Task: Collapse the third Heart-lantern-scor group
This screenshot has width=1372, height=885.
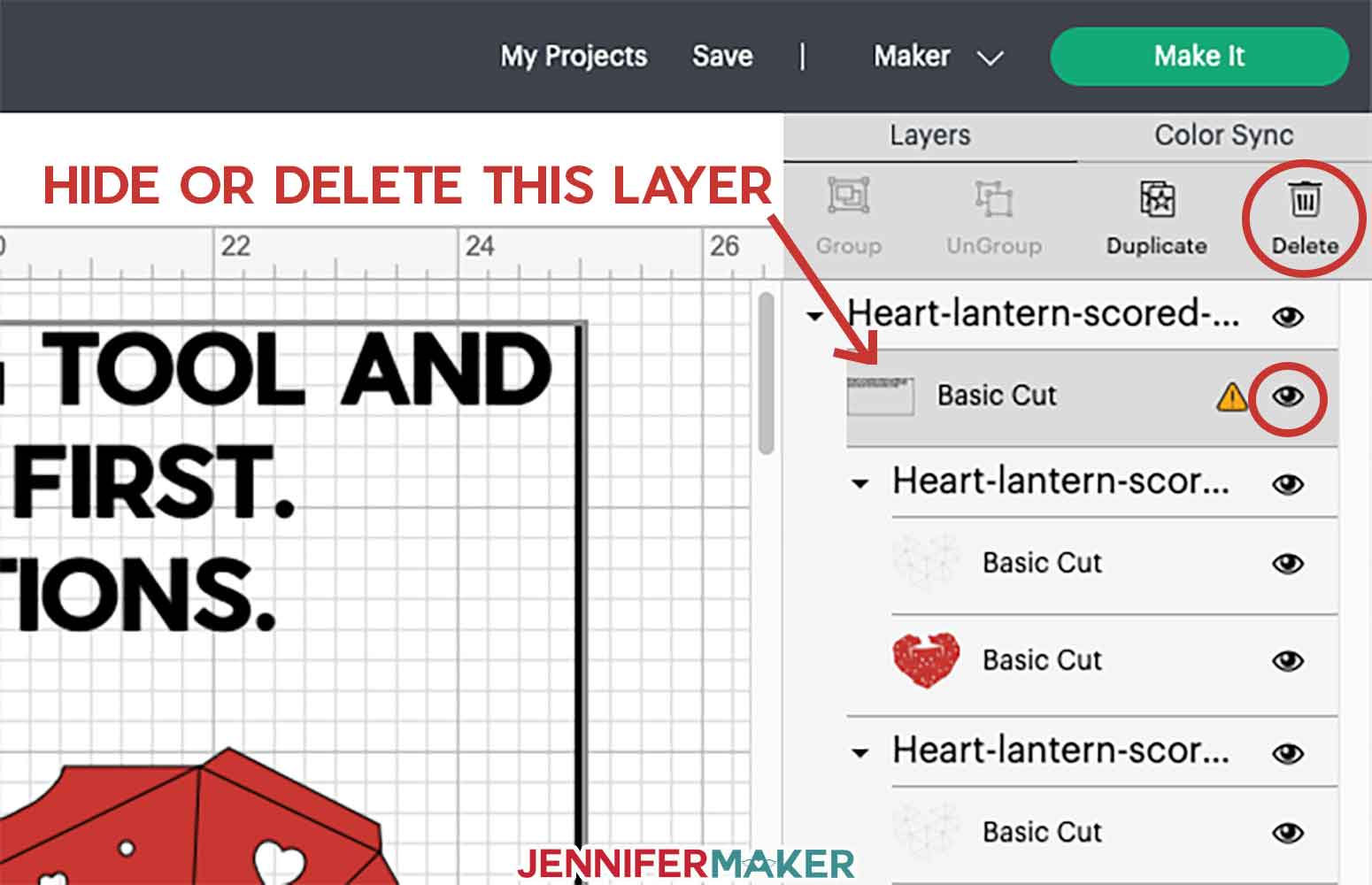Action: coord(859,753)
